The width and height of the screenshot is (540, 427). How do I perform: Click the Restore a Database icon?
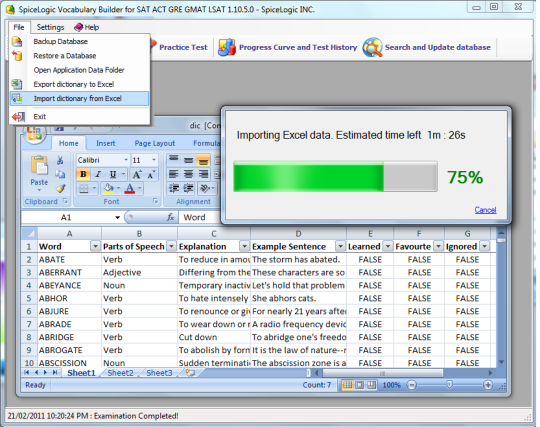click(x=17, y=56)
